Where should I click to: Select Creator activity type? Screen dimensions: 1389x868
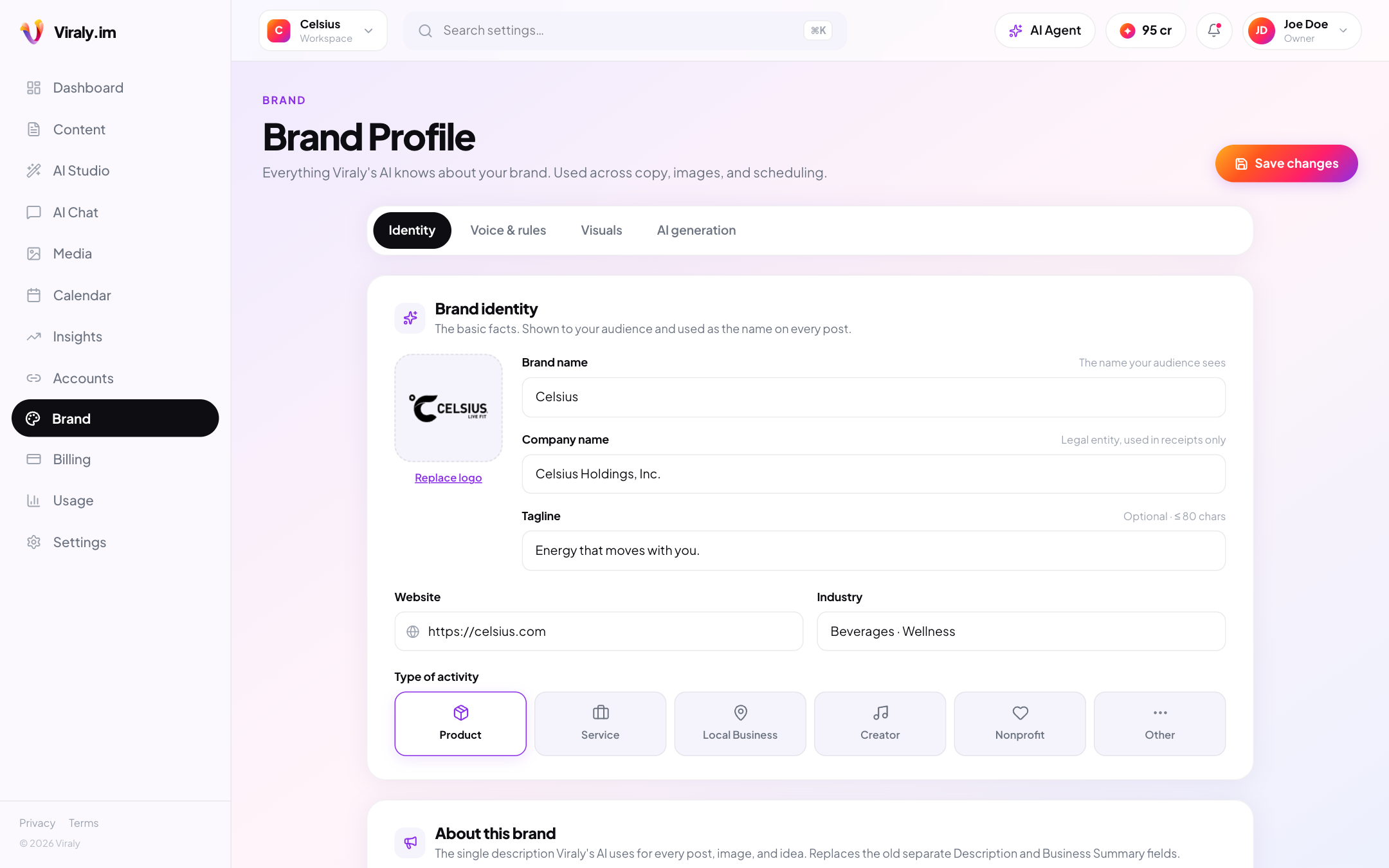(x=880, y=723)
